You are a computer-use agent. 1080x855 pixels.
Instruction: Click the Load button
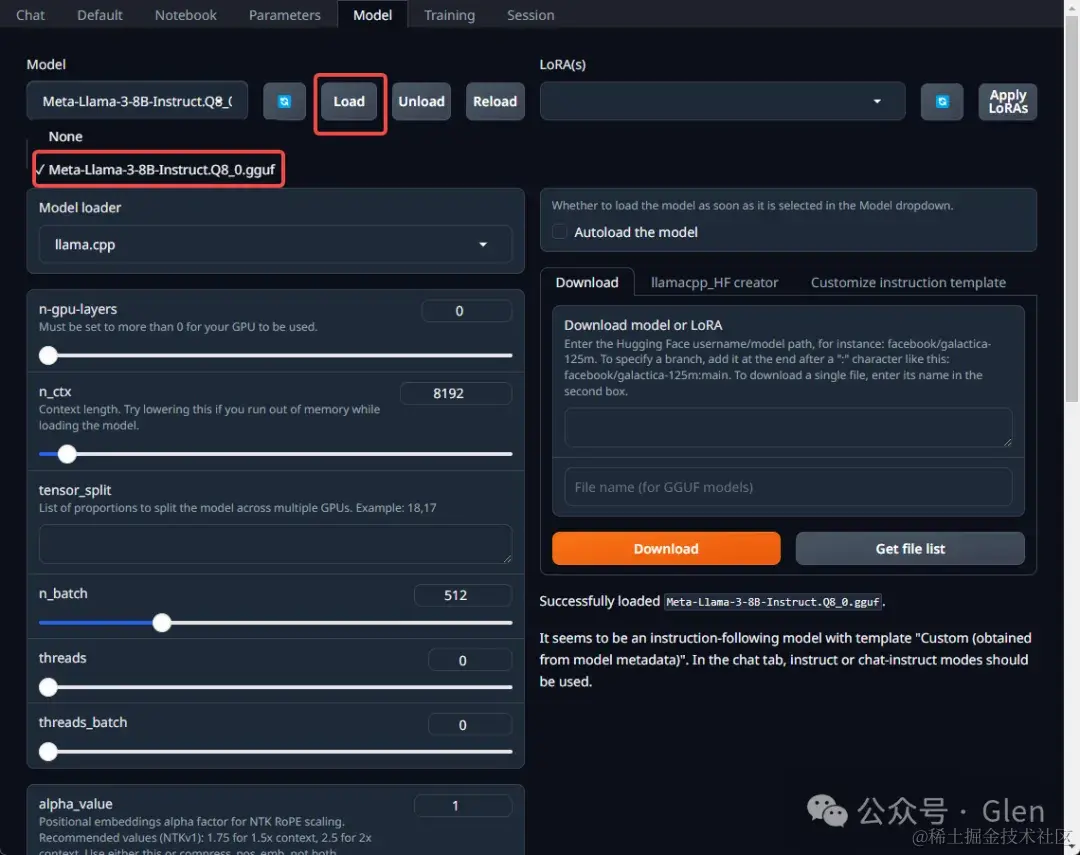click(349, 101)
